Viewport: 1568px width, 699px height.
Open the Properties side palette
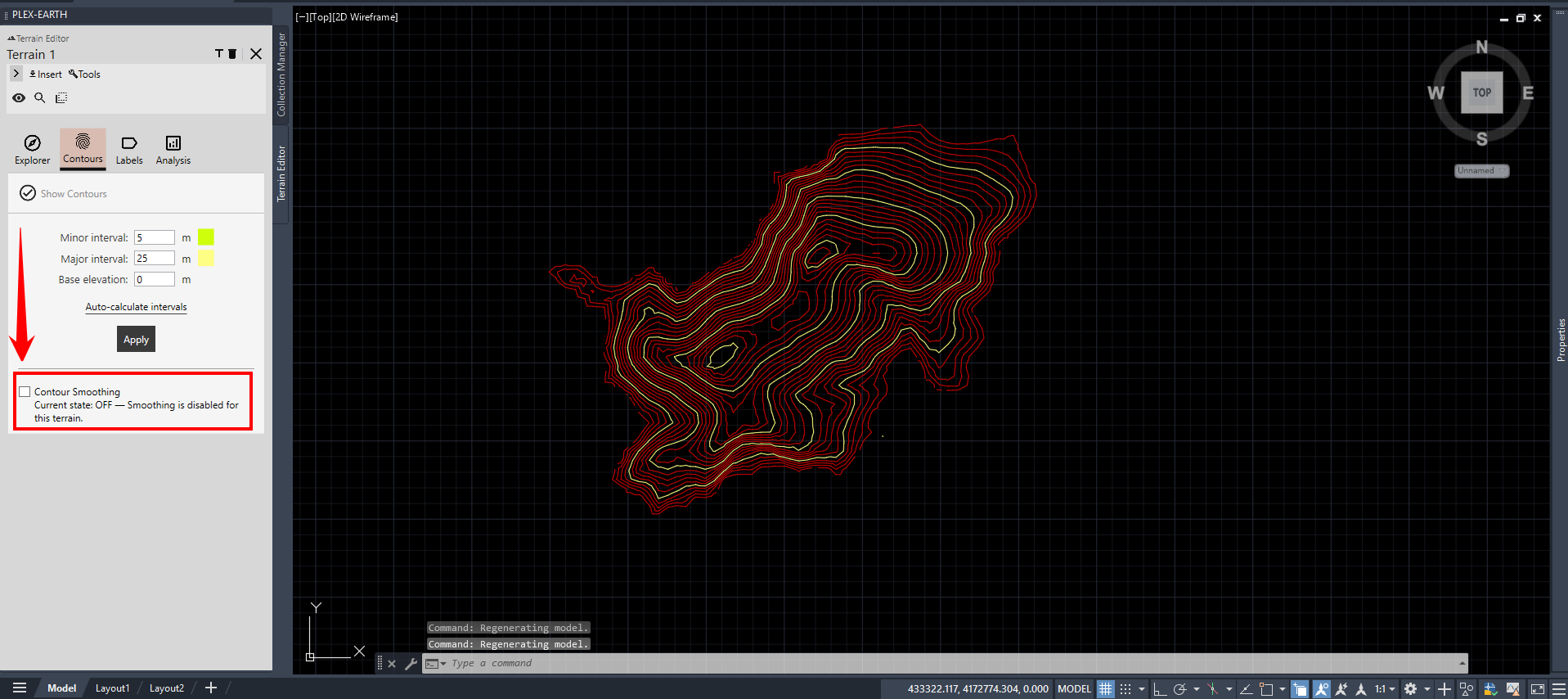click(1561, 340)
